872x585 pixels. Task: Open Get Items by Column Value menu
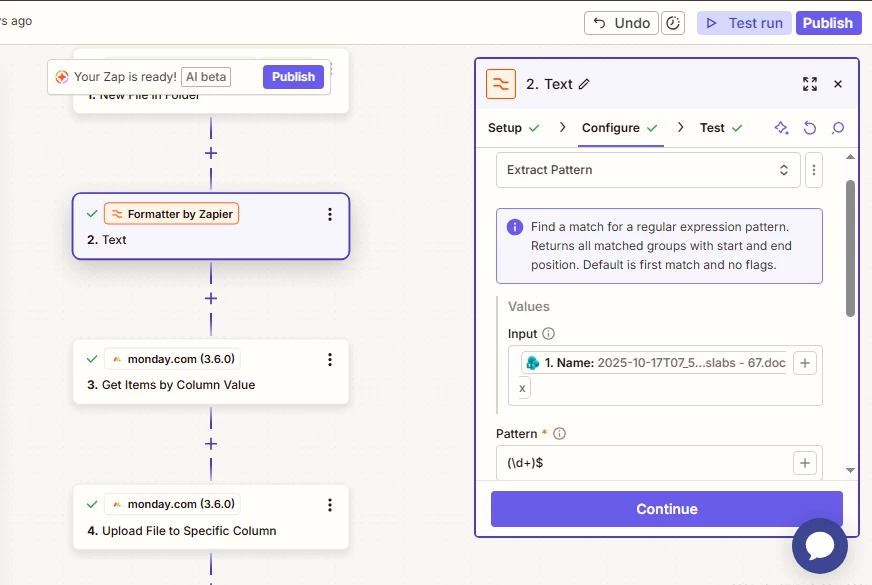click(x=330, y=360)
